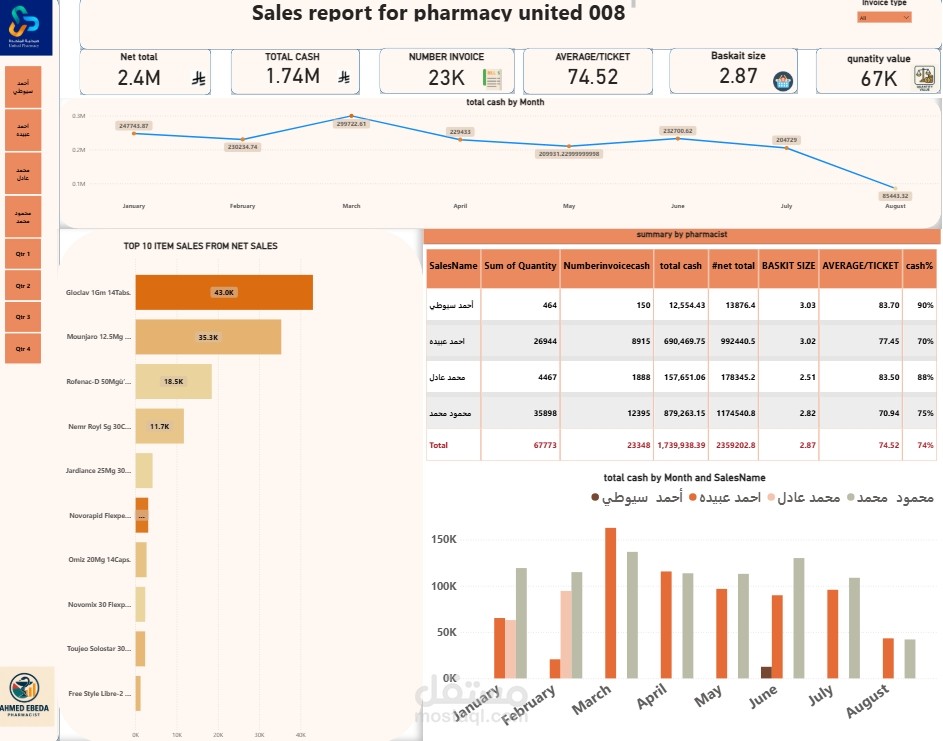Click the riyal currency icon on TOTAL CASH card

click(x=344, y=77)
